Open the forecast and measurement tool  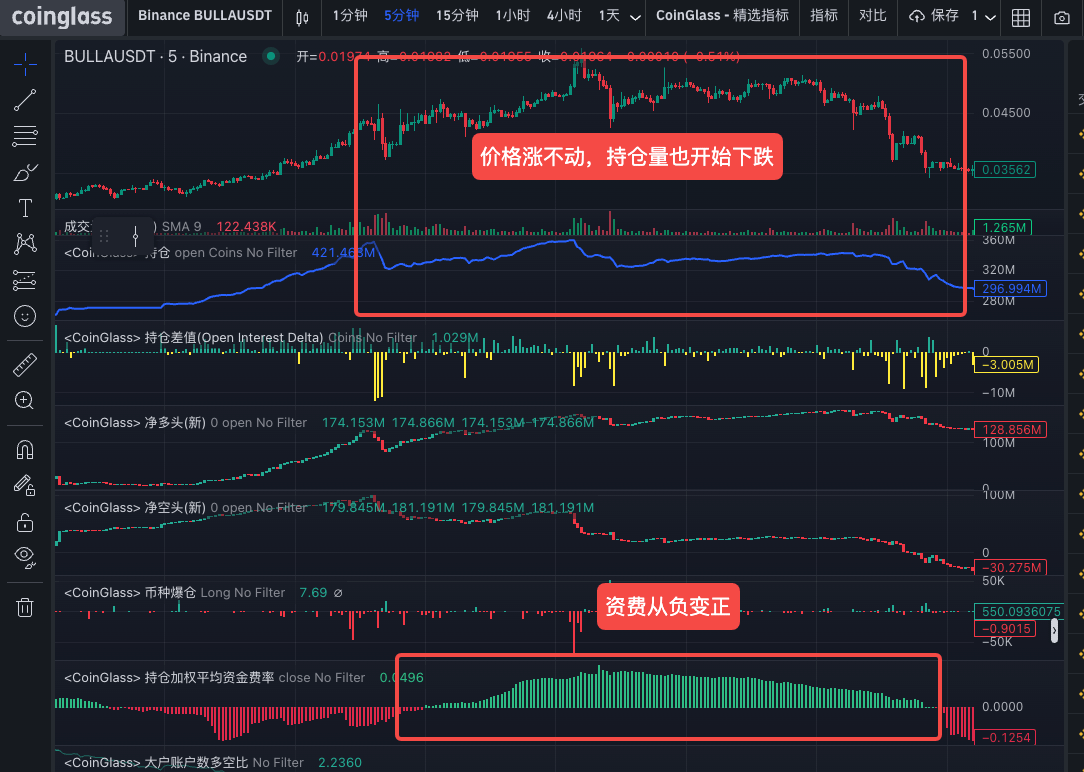coord(25,280)
